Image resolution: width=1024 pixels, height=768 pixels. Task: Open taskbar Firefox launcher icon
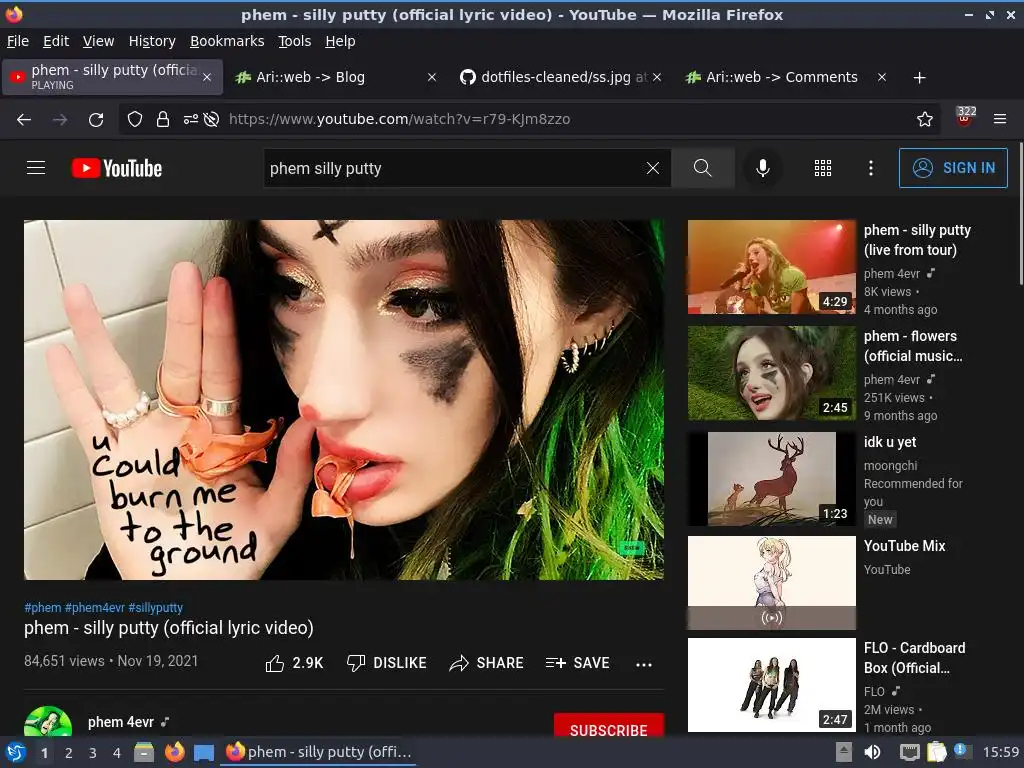click(174, 752)
